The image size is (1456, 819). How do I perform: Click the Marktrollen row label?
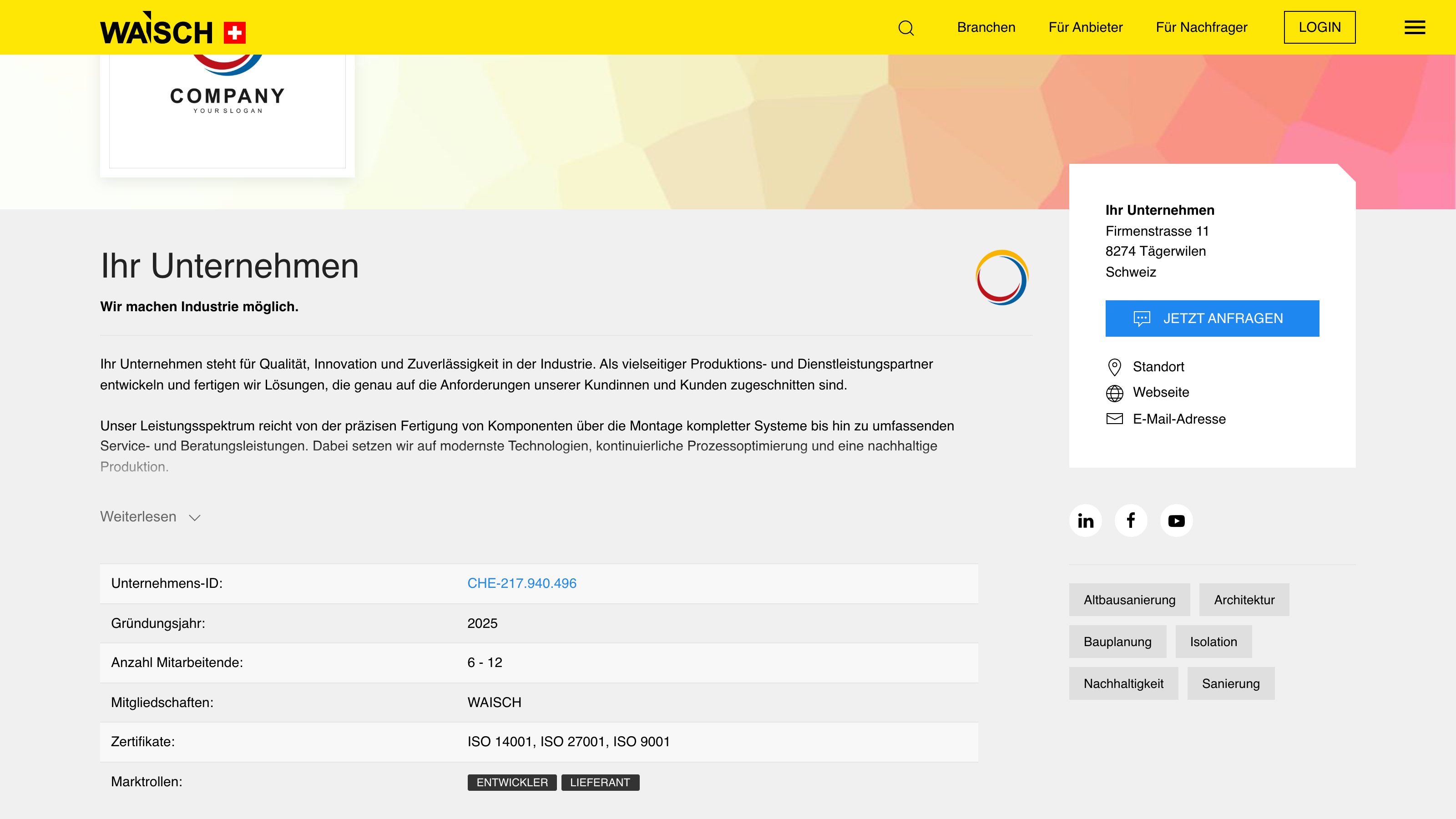coord(147,782)
